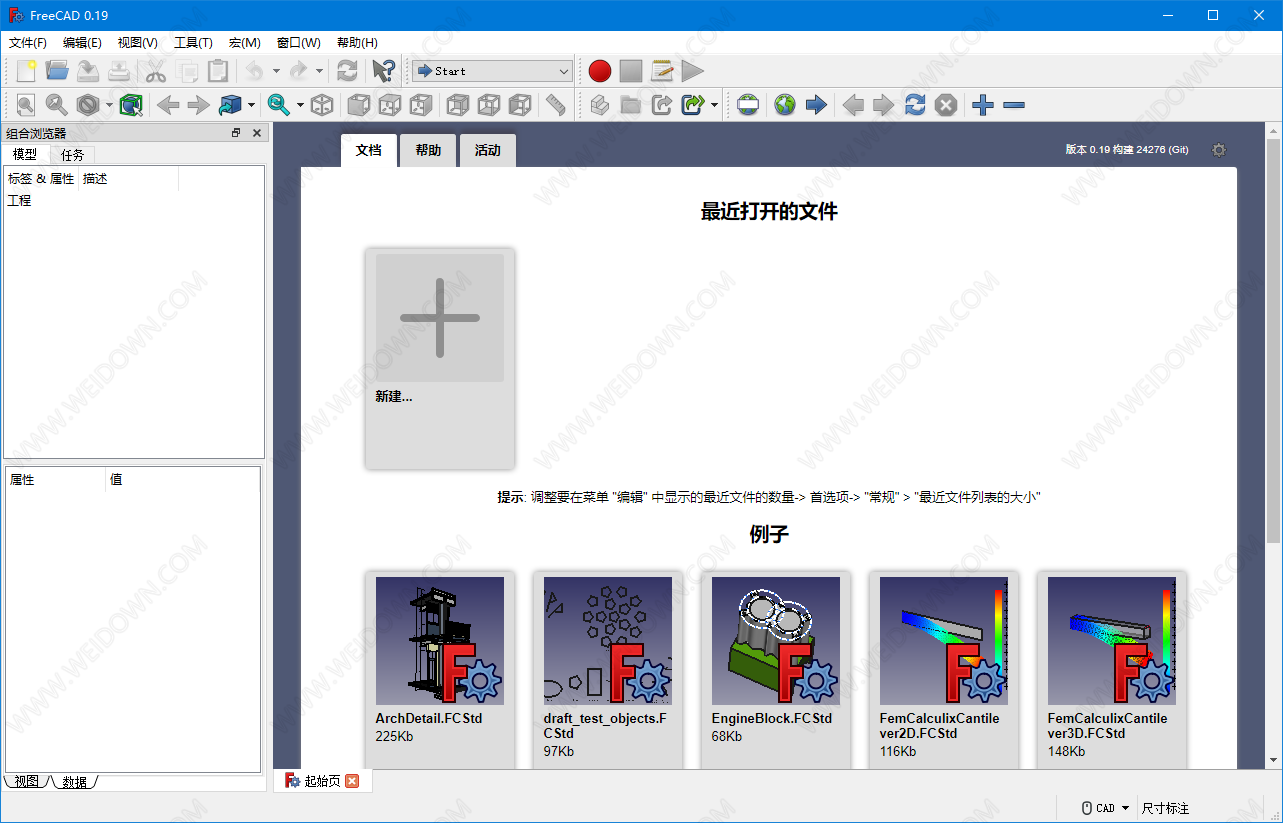
Task: Open the 宏(M) macro menu
Action: (x=244, y=43)
